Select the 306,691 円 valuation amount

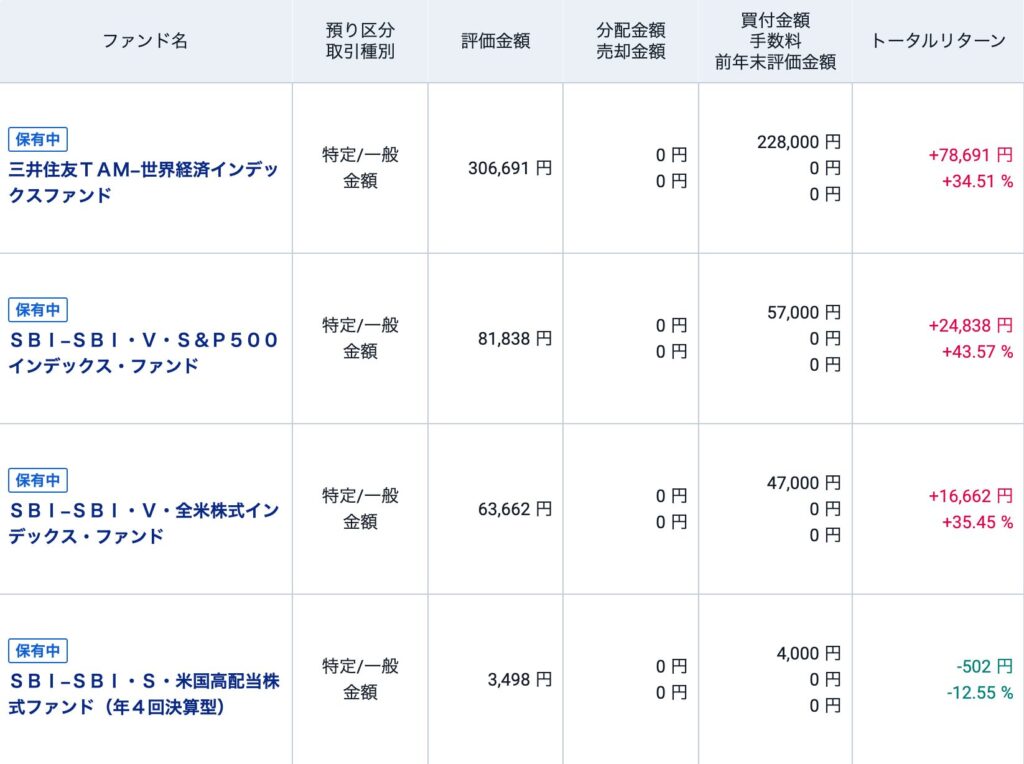[x=509, y=168]
